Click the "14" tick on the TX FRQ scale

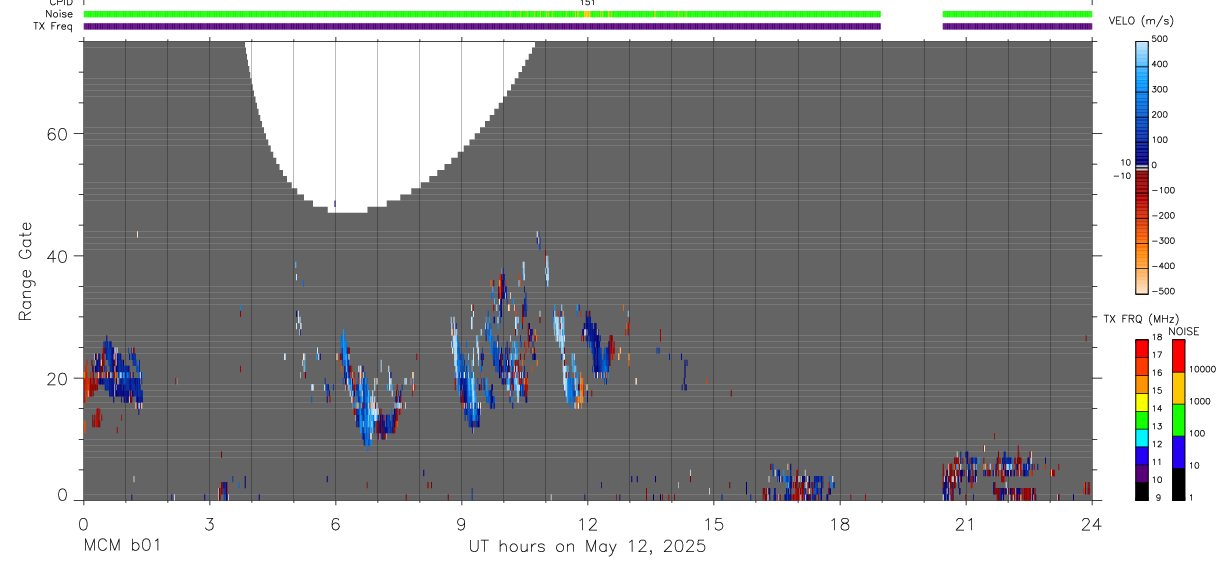tap(1156, 408)
